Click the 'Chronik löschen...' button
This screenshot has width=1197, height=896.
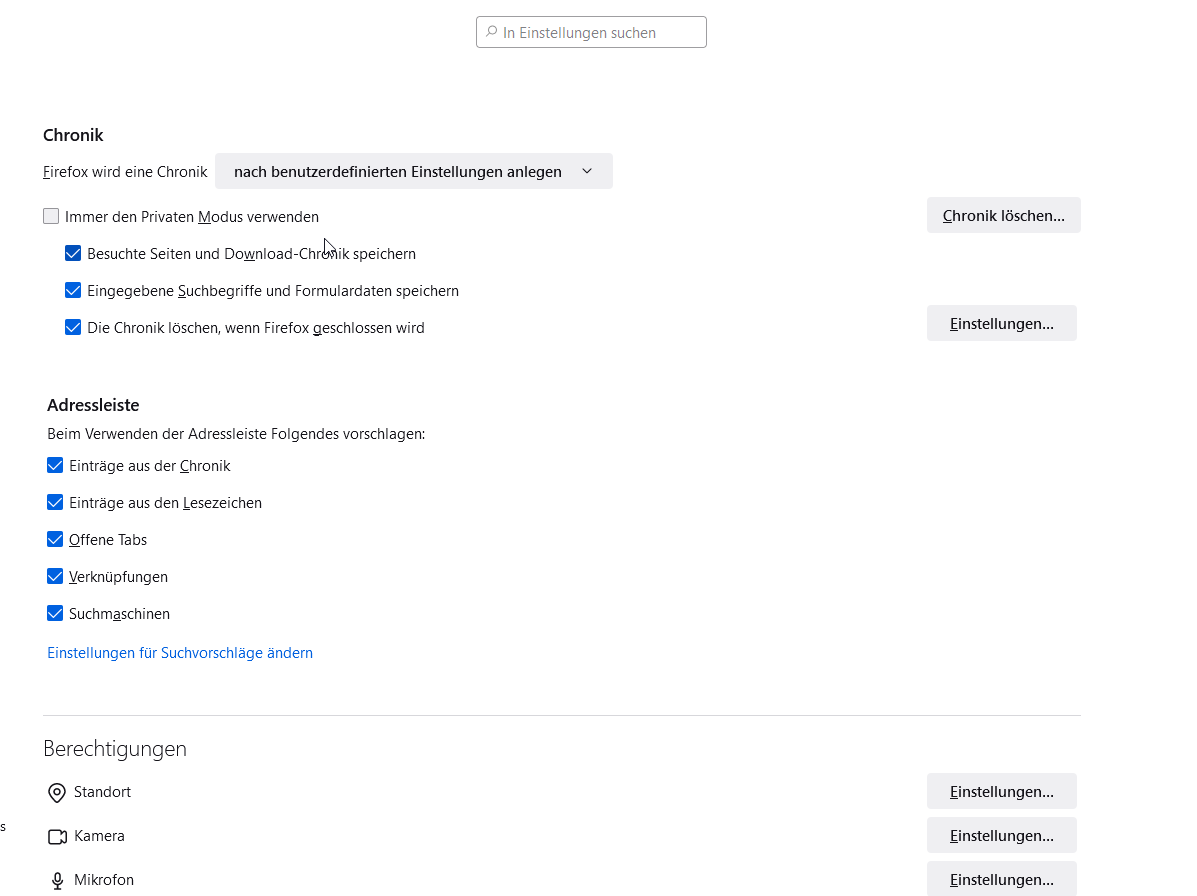point(1003,215)
